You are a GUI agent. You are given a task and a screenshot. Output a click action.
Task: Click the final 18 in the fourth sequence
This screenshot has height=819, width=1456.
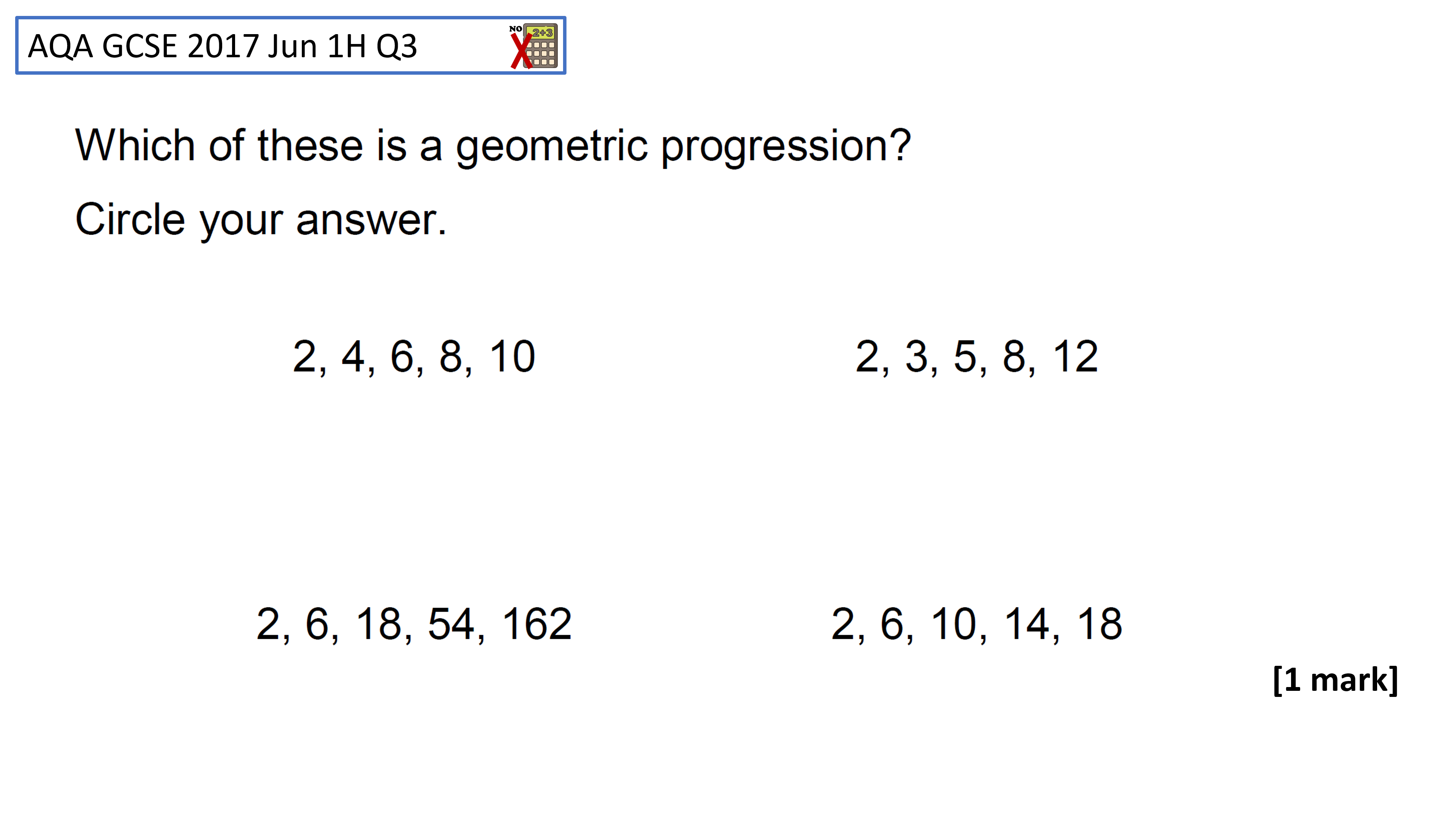click(x=1100, y=624)
